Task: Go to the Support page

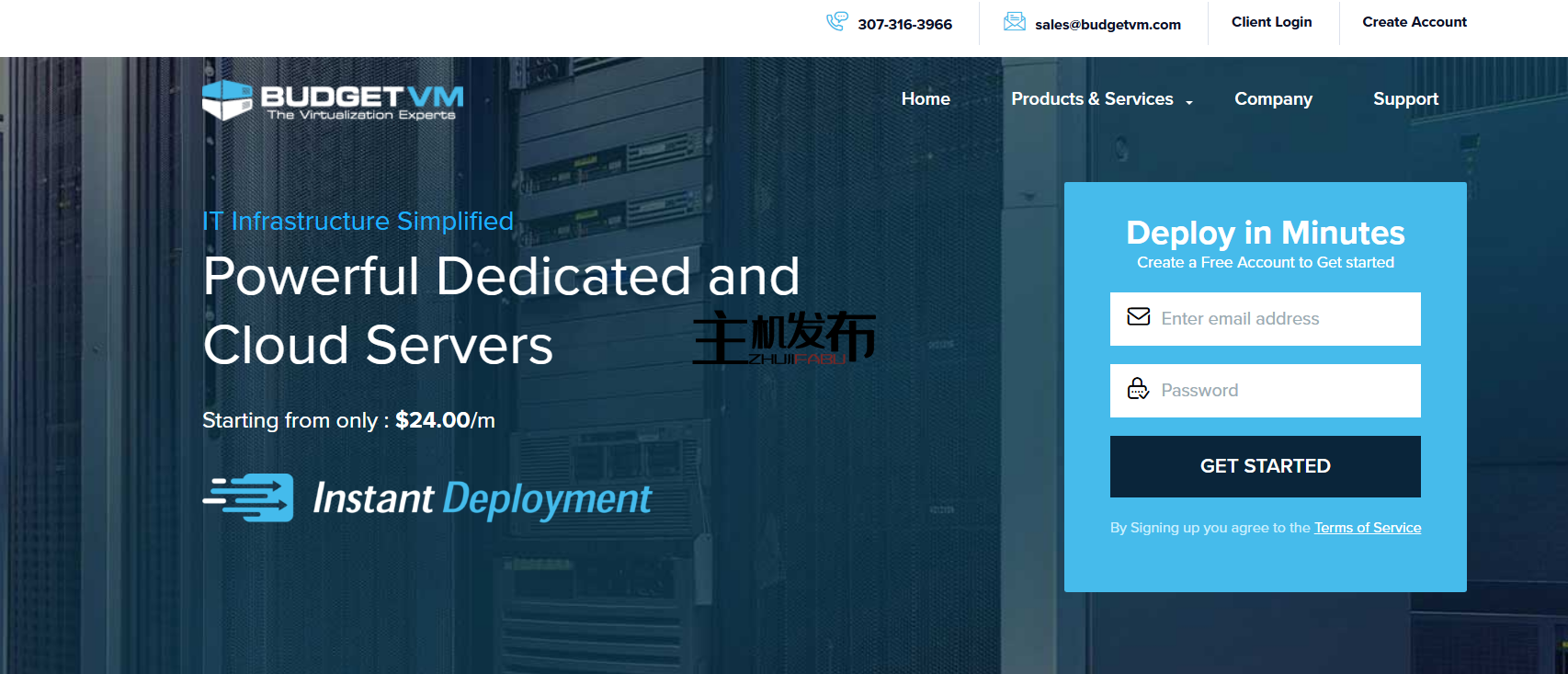Action: [x=1405, y=99]
